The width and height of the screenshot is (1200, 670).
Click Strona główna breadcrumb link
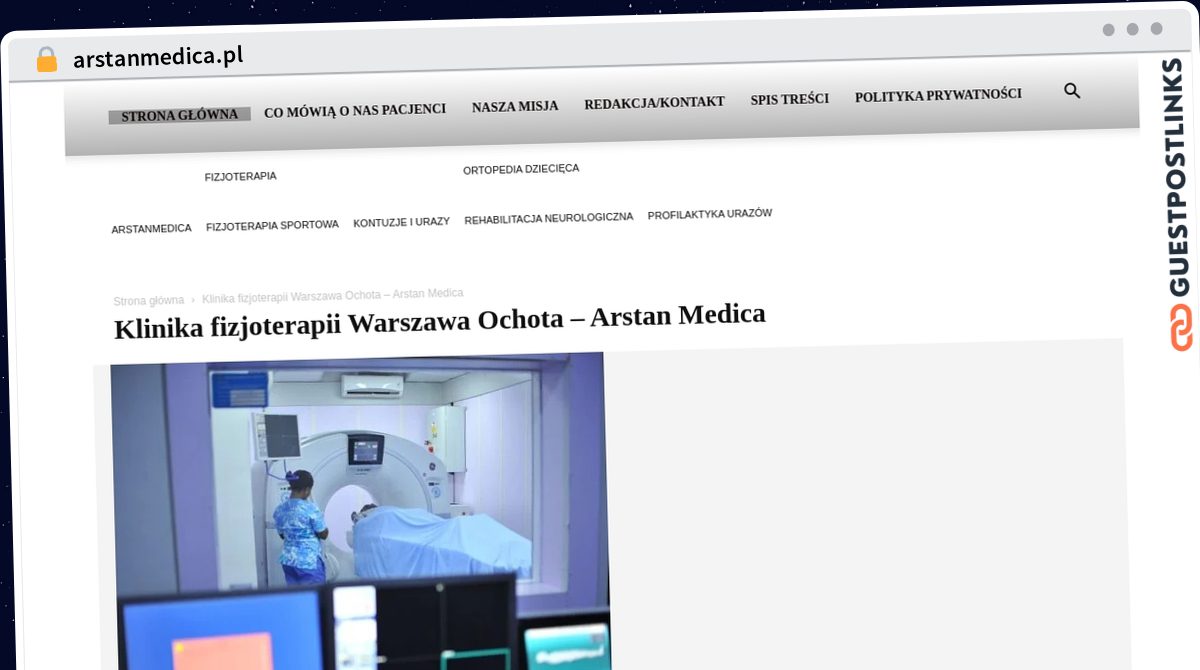click(x=149, y=300)
